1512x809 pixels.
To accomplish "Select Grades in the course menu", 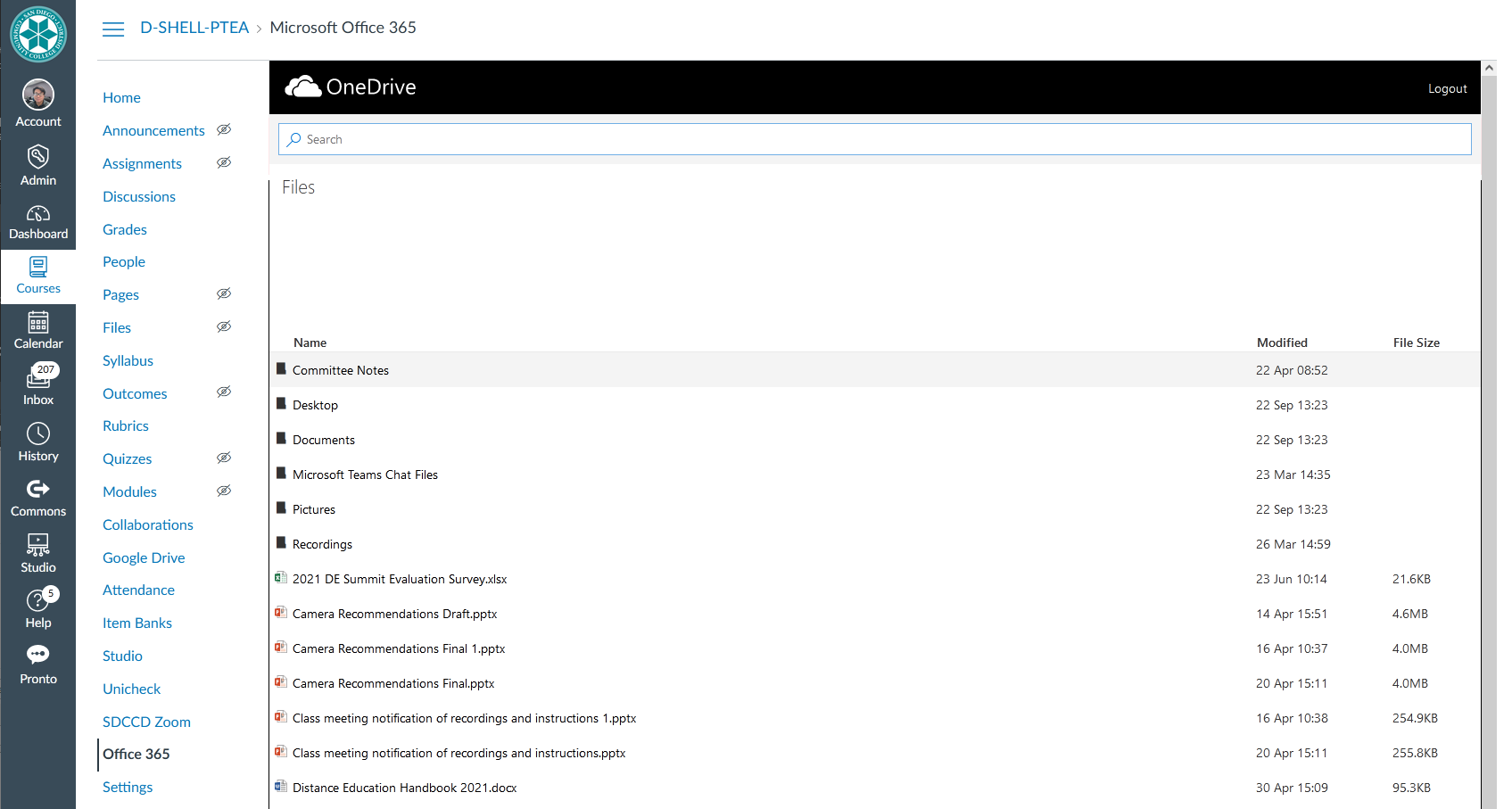I will (x=125, y=229).
